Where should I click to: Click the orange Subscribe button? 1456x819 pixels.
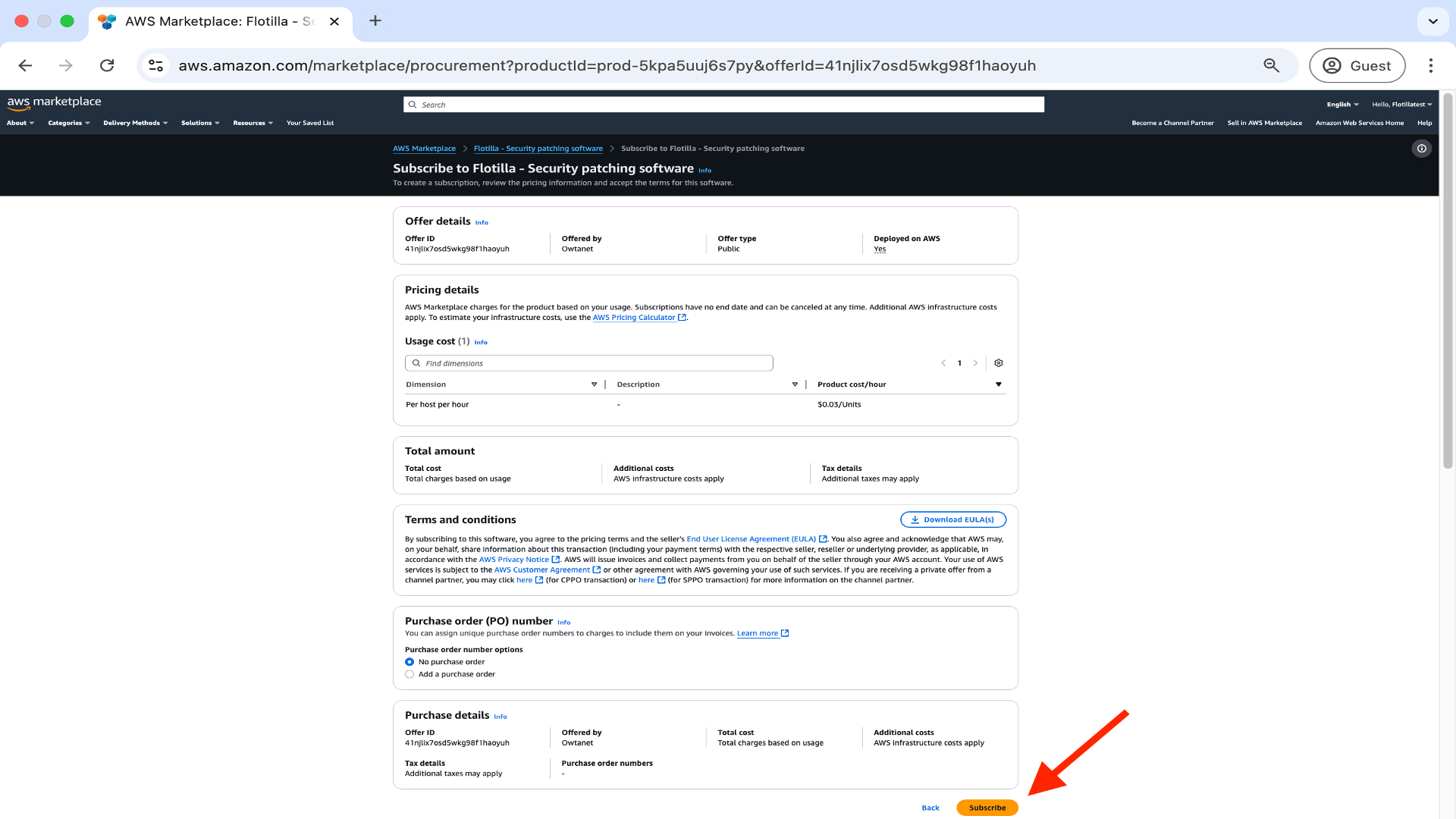tap(987, 808)
